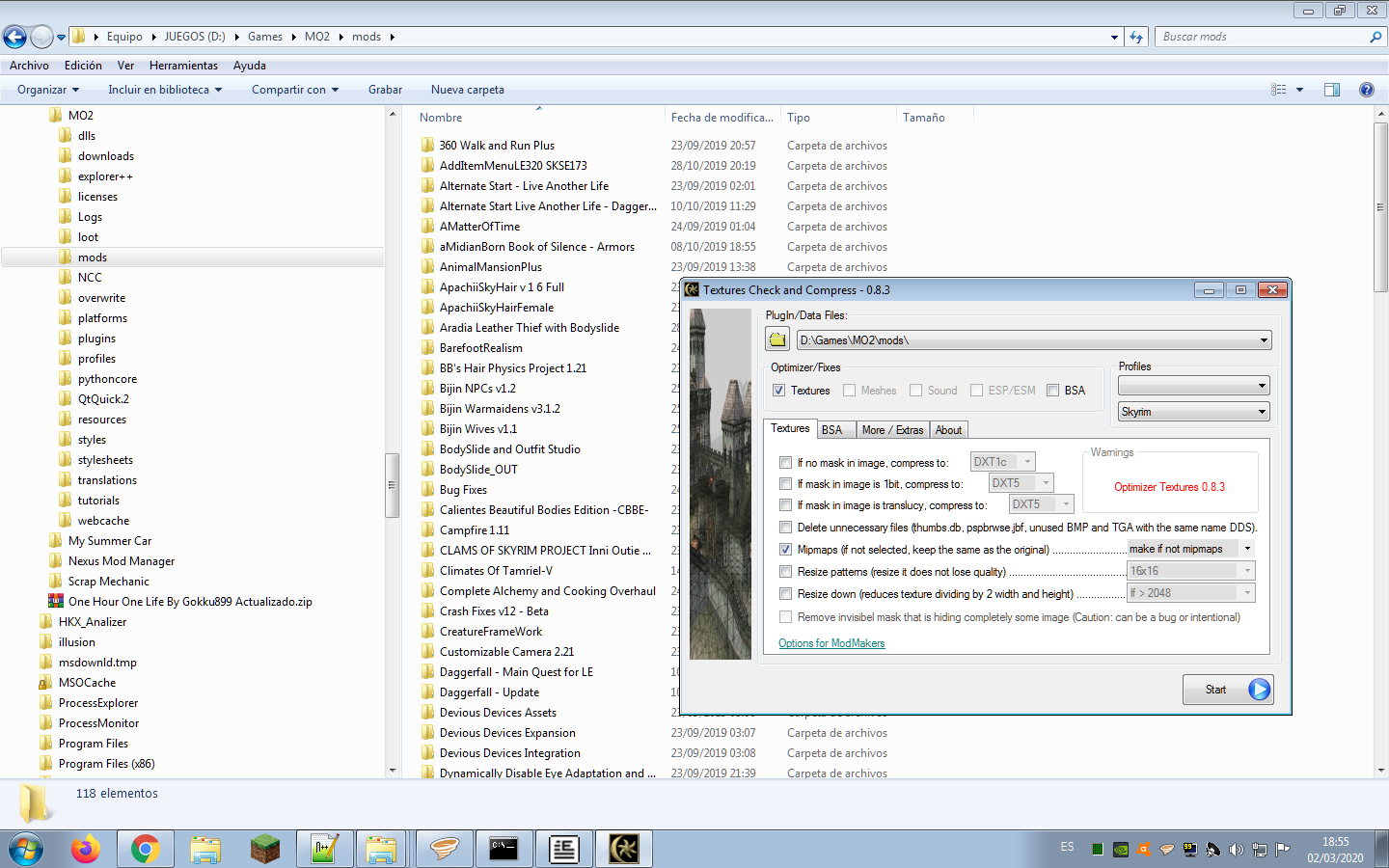Open the black-and-white text document taskbar icon

click(563, 849)
